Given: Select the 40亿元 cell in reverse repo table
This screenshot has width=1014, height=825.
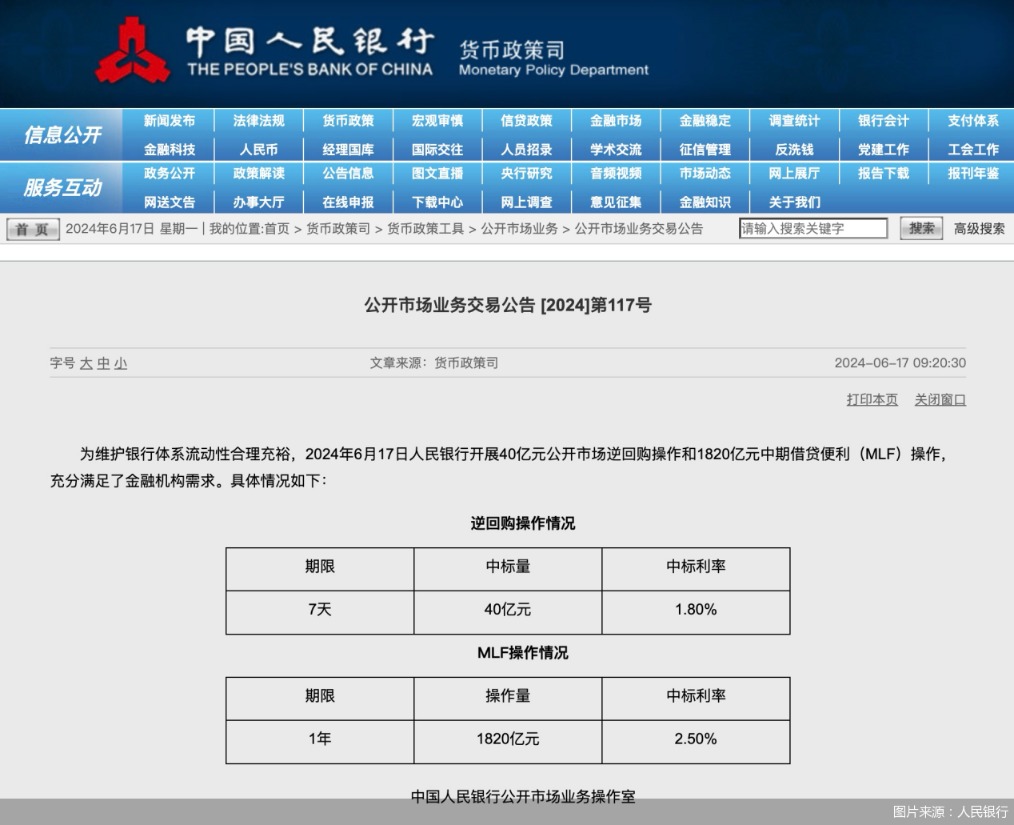Looking at the screenshot, I should point(508,612).
